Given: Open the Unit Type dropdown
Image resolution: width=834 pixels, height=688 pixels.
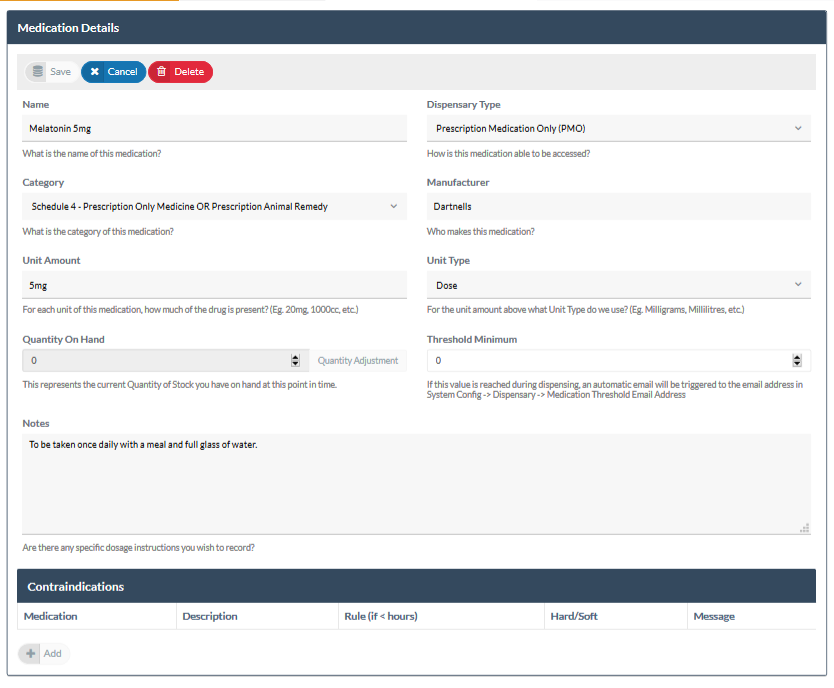Looking at the screenshot, I should pos(618,285).
